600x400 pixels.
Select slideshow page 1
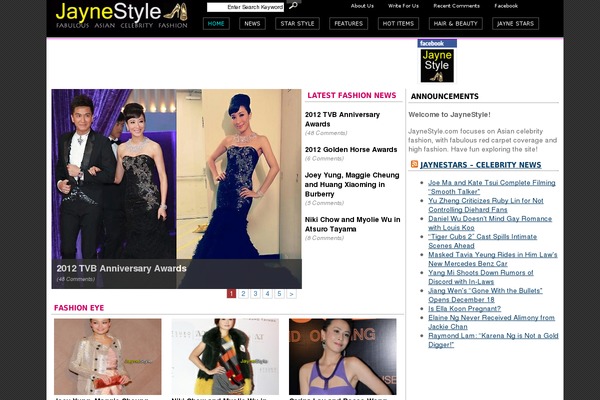tap(231, 294)
